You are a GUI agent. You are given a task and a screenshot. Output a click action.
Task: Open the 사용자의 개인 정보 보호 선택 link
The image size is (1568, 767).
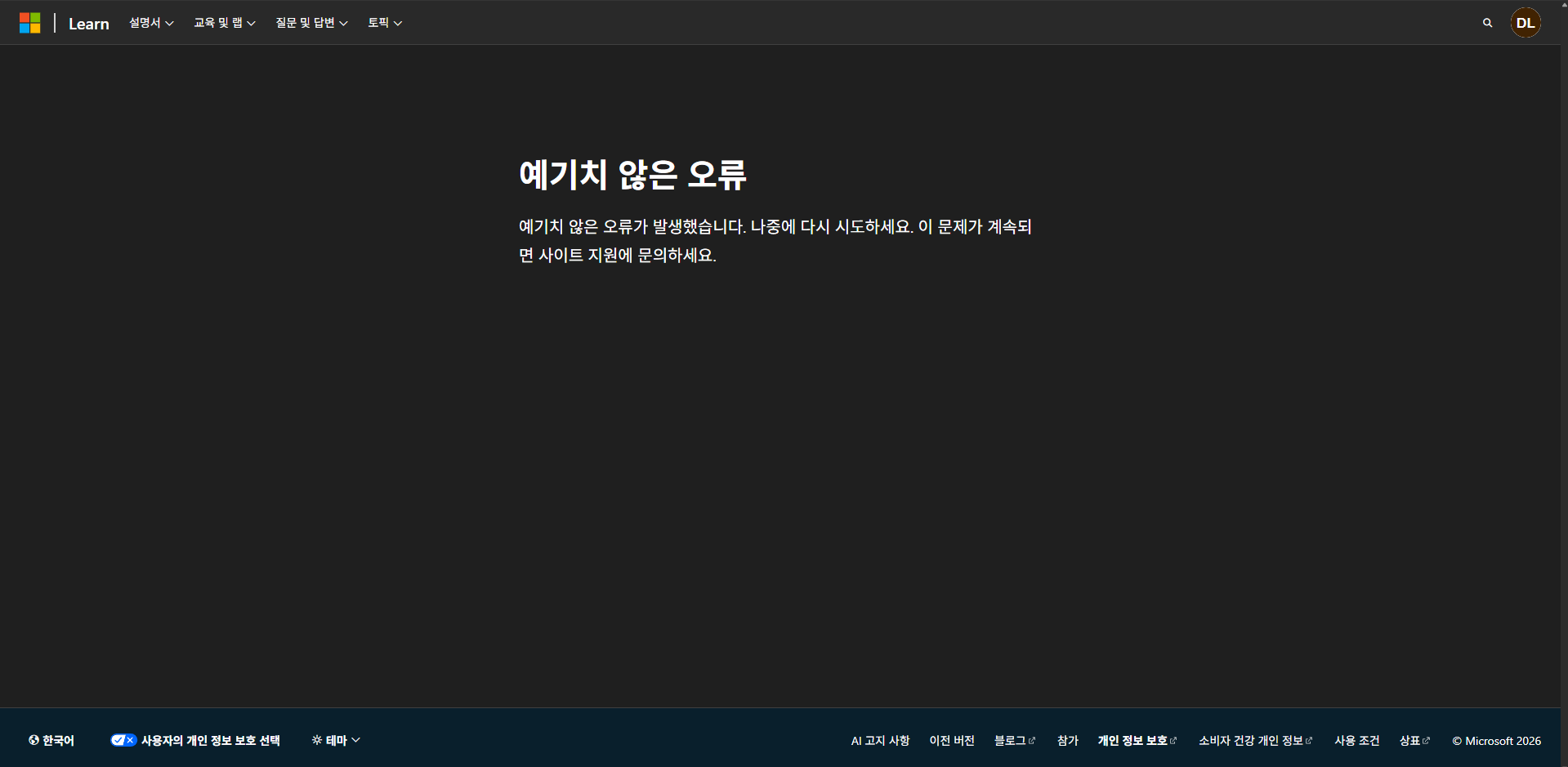[195, 740]
